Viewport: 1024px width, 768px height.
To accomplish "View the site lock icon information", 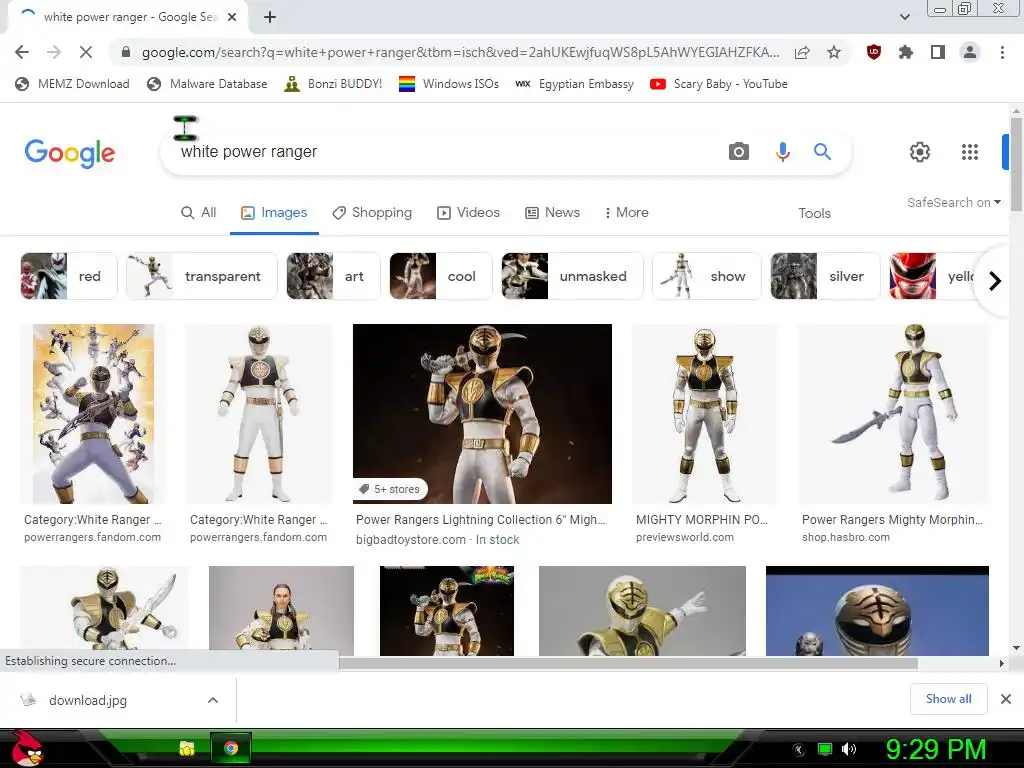I will click(126, 52).
